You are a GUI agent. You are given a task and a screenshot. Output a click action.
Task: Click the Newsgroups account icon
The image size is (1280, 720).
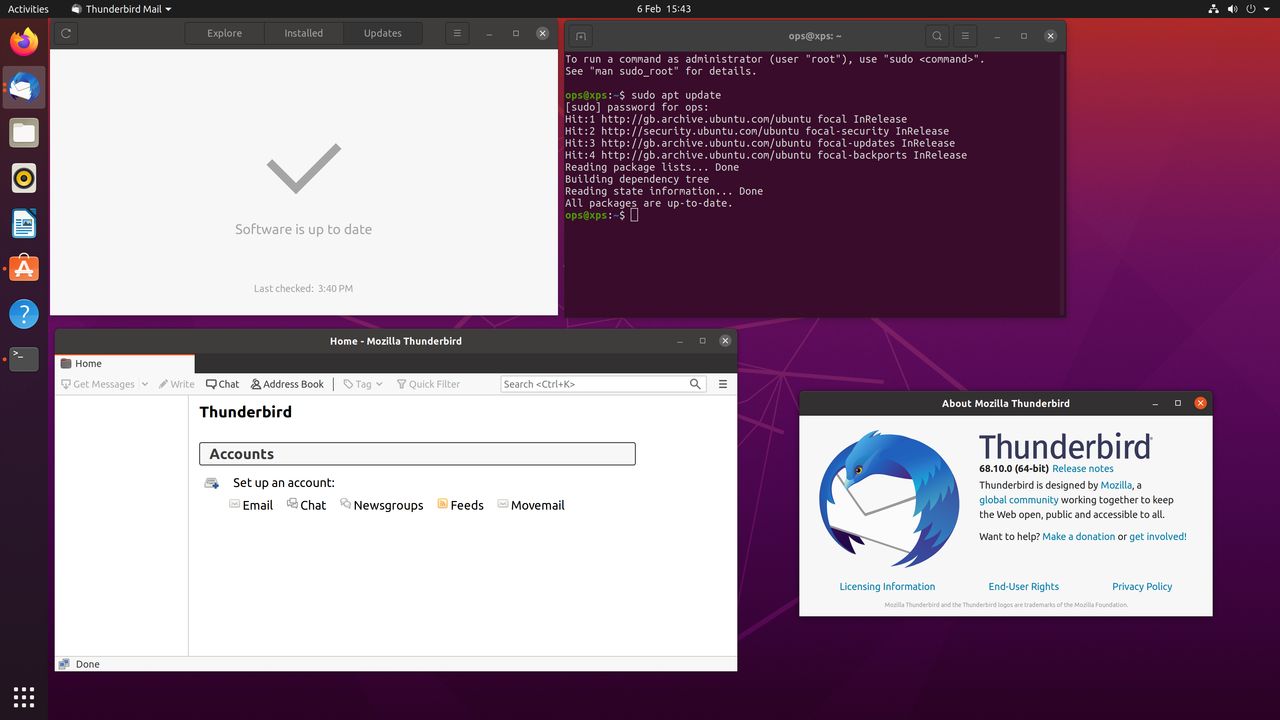[345, 504]
